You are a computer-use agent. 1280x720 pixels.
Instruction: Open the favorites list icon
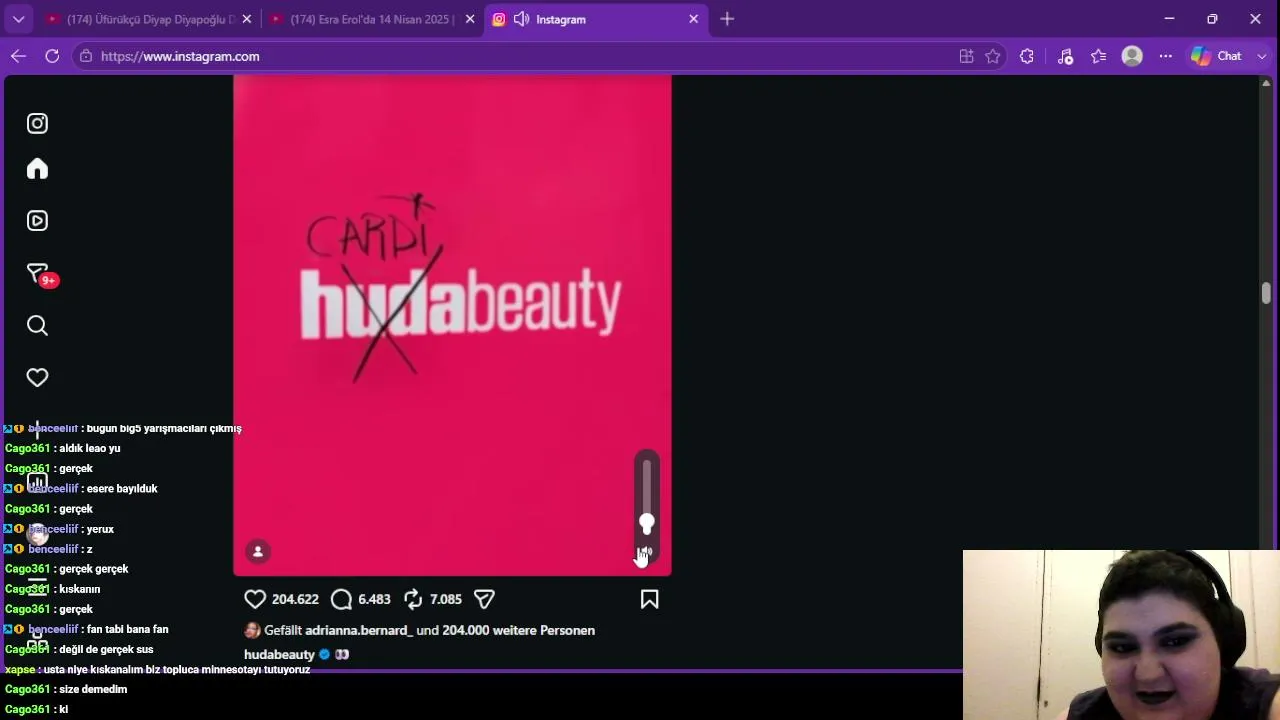coord(1099,56)
